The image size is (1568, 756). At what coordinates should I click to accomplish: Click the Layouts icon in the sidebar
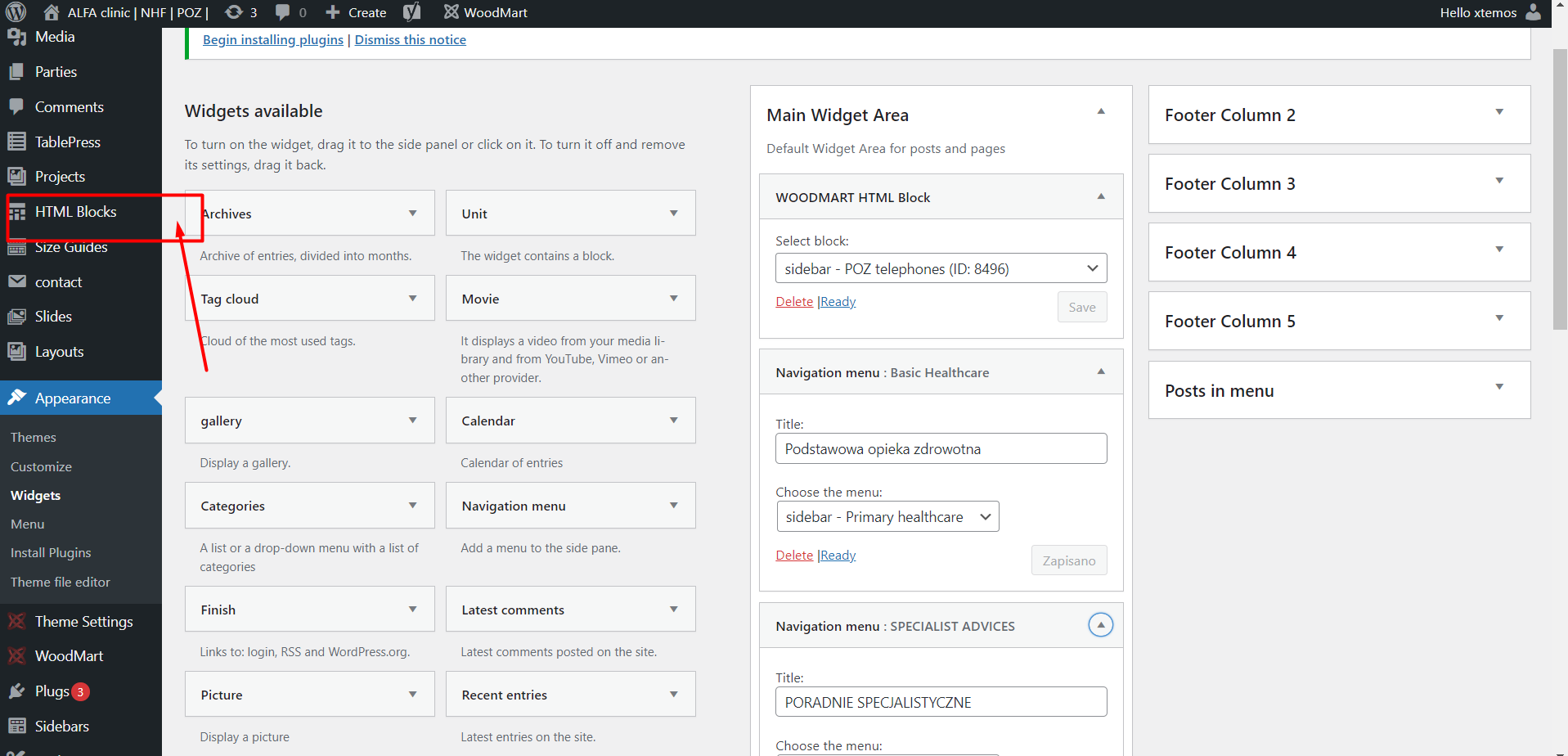coord(16,352)
